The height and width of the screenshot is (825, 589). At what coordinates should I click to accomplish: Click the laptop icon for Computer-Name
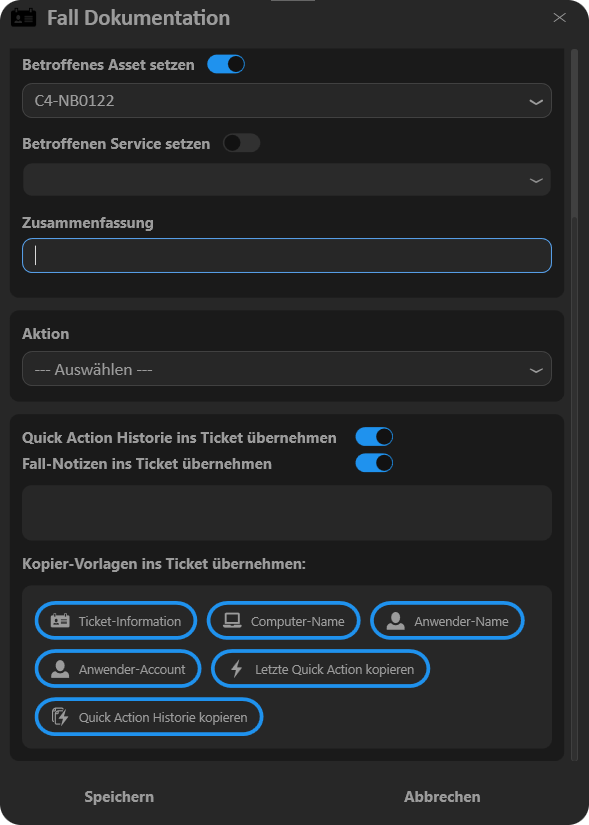tap(232, 621)
